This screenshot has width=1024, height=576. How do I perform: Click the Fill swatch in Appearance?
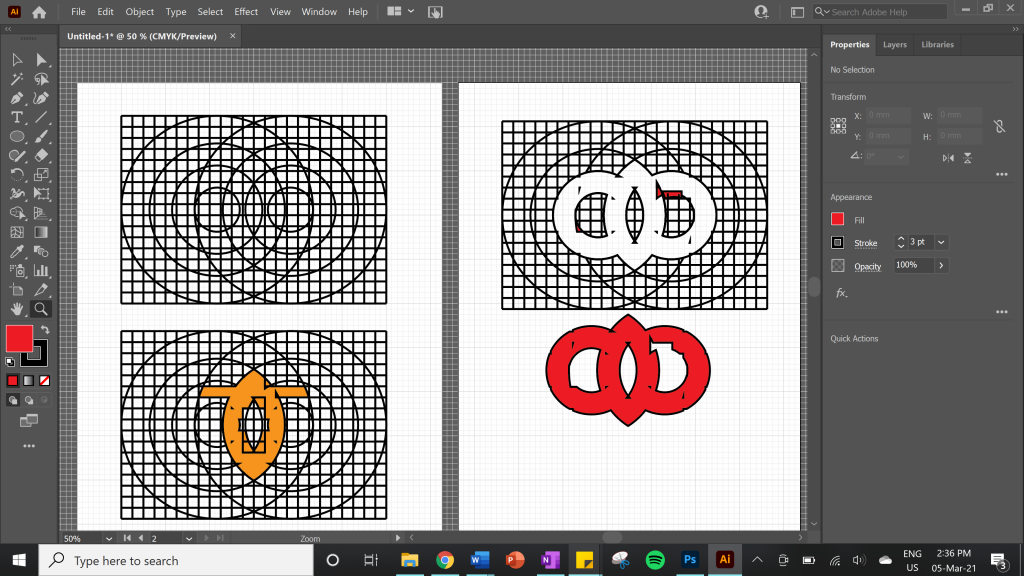[837, 219]
